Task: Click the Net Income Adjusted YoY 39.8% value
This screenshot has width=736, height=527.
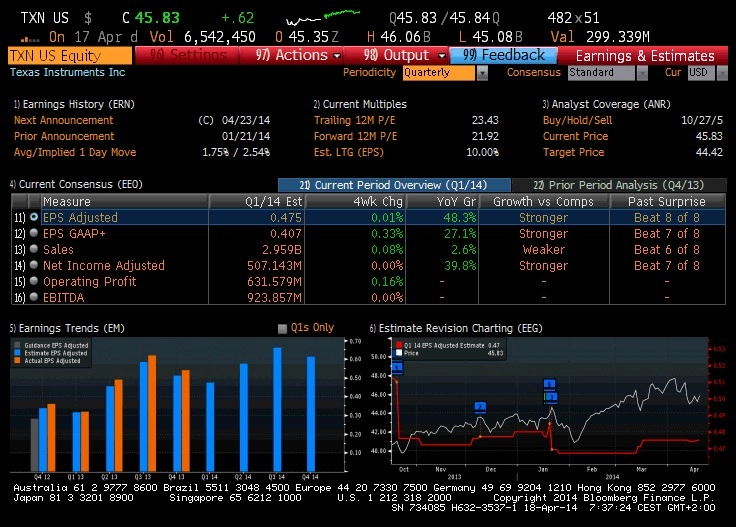Action: (460, 266)
